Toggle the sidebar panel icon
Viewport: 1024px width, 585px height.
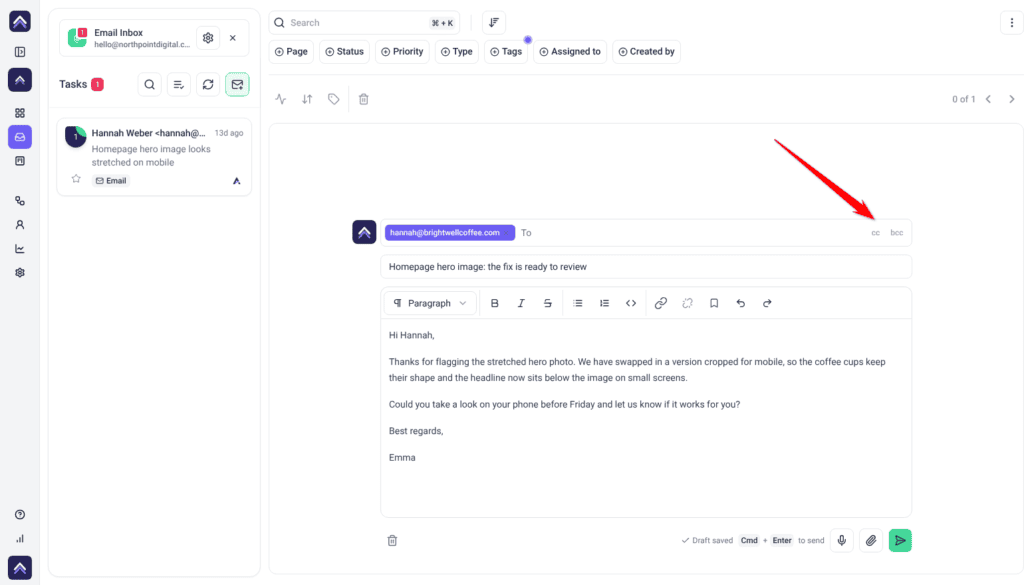click(x=20, y=52)
